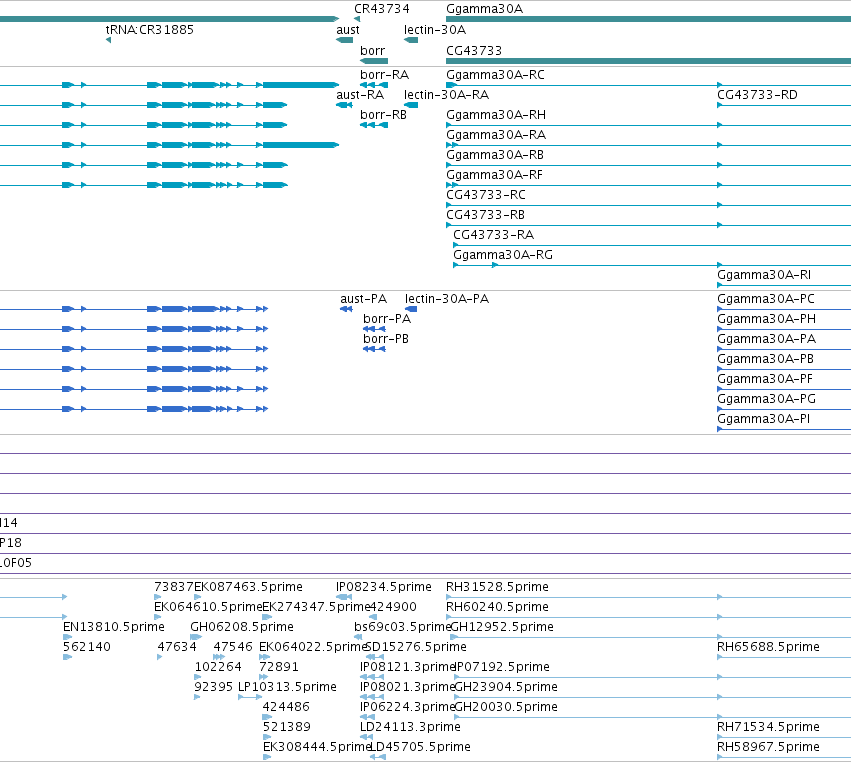Select the Ggamma30A-RG transcript label
The width and height of the screenshot is (851, 762).
(x=503, y=255)
